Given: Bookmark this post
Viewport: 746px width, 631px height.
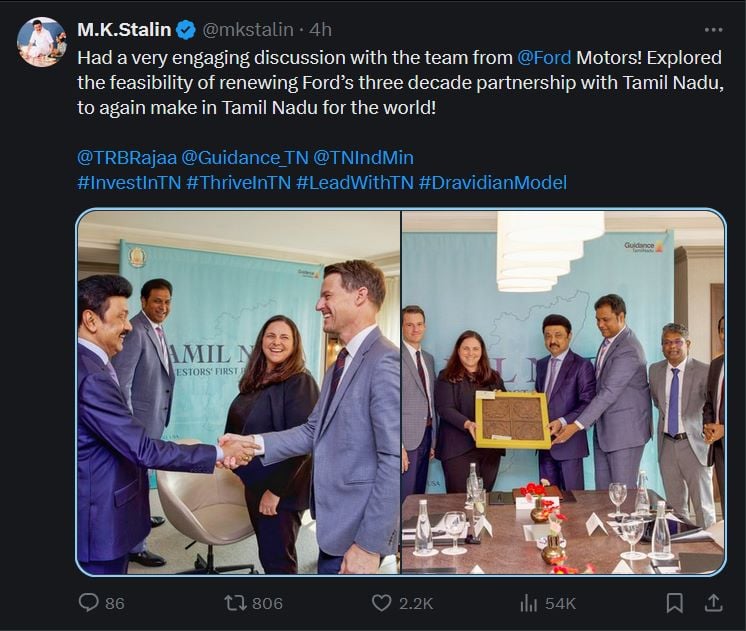Looking at the screenshot, I should [x=675, y=603].
